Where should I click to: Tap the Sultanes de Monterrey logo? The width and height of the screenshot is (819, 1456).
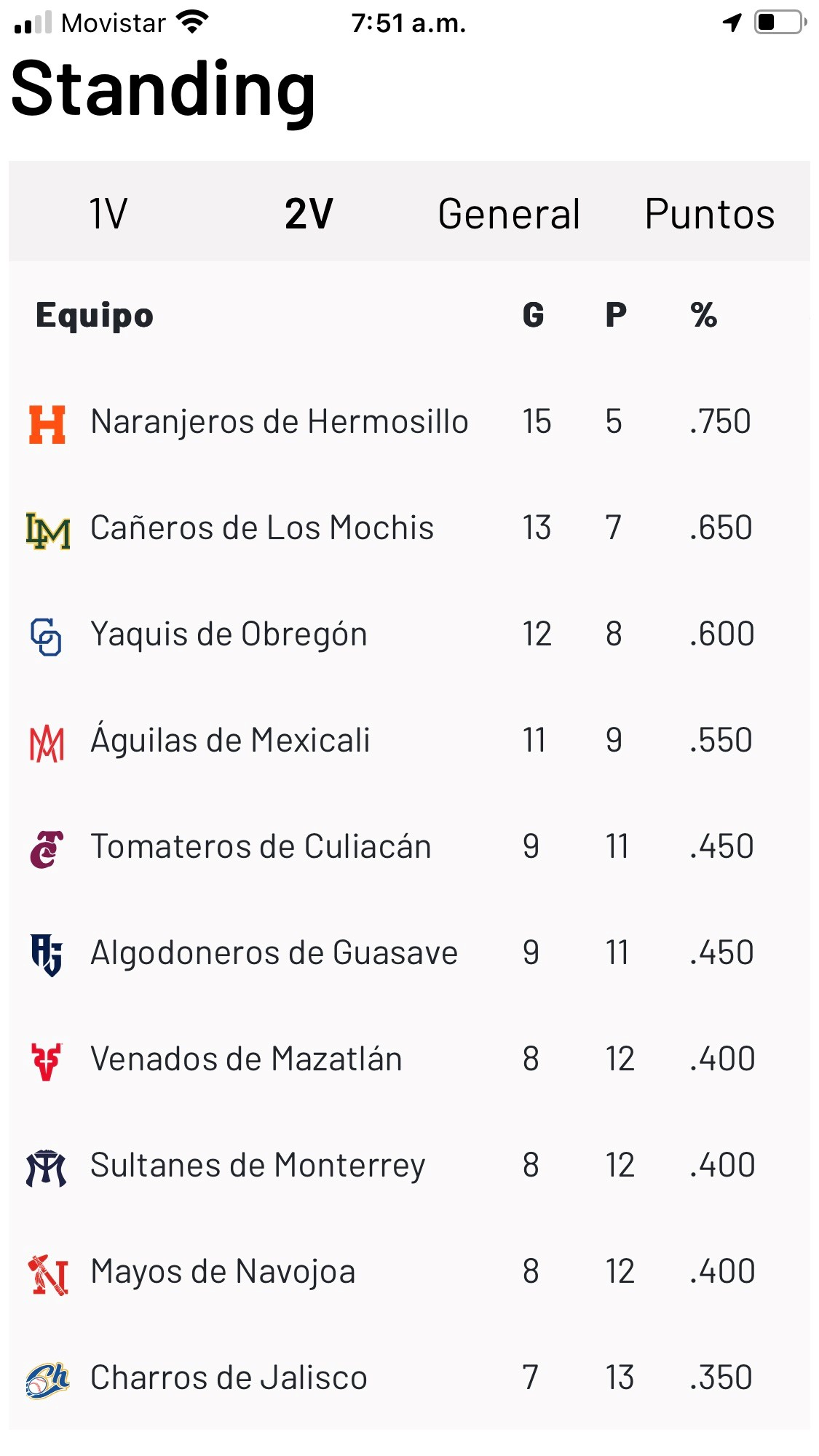[47, 1168]
